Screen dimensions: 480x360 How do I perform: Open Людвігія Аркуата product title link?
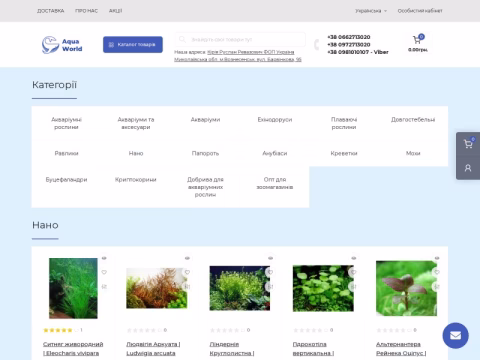click(153, 348)
